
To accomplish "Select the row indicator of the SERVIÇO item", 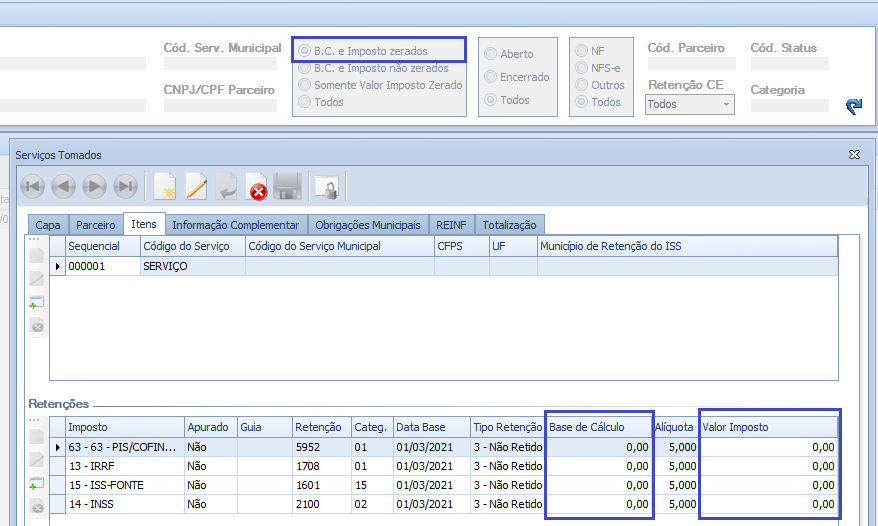I will click(58, 266).
